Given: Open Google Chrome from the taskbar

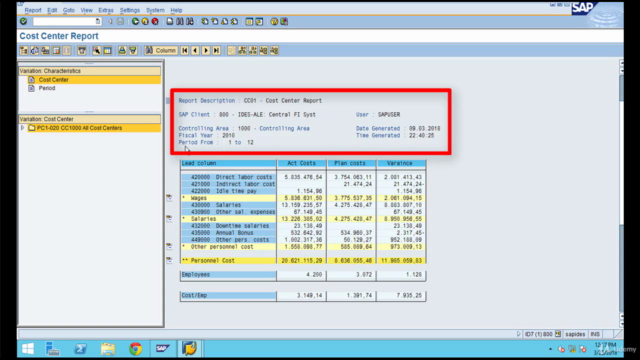Looking at the screenshot, I should 136,349.
